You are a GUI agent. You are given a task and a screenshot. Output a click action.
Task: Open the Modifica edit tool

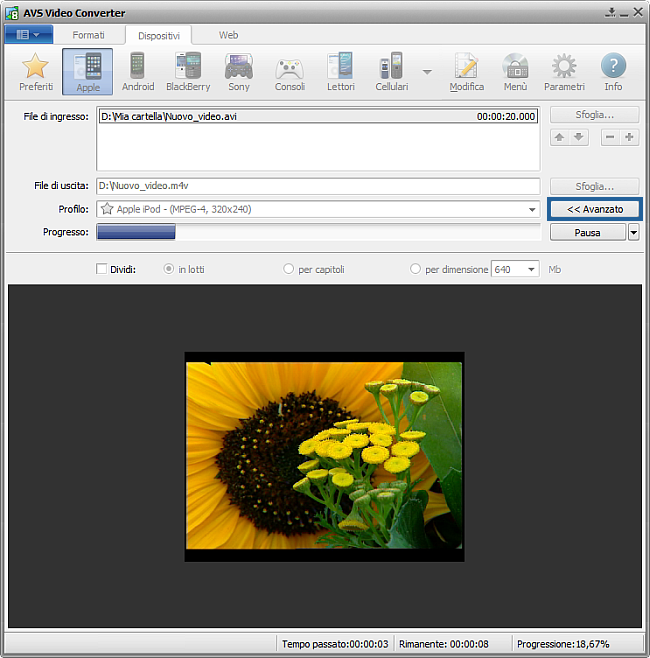pyautogui.click(x=466, y=72)
